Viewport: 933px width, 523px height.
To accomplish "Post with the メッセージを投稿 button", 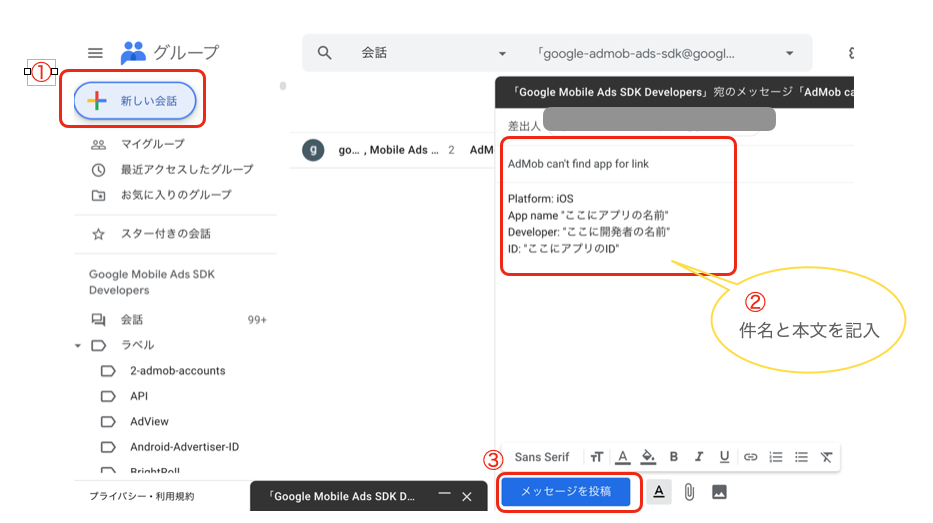I will coord(566,491).
